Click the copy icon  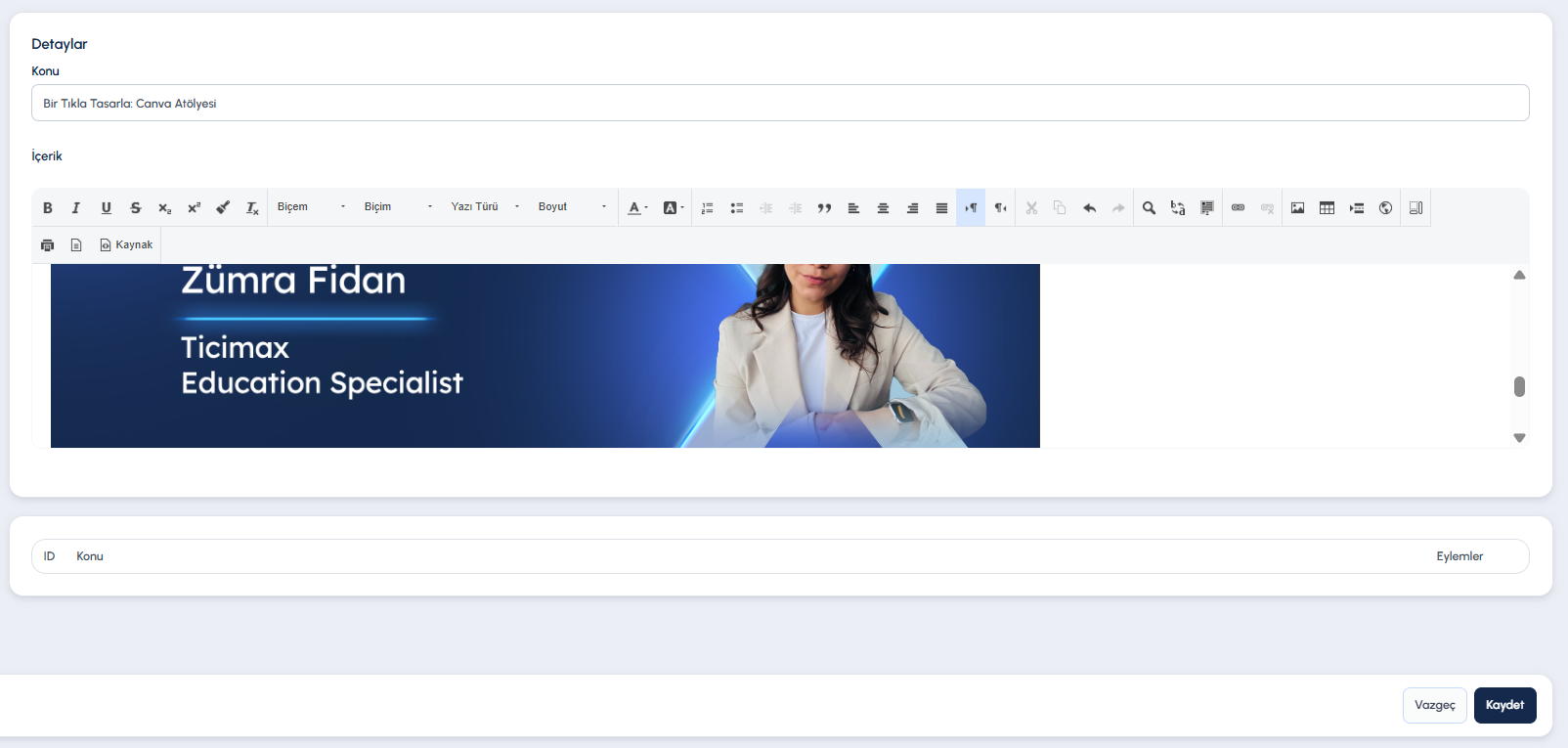1060,207
